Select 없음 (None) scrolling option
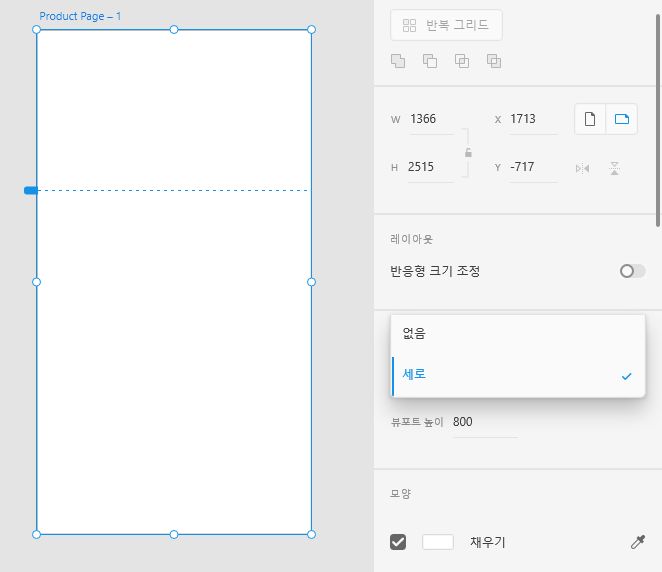Viewport: 662px width, 572px height. click(518, 334)
